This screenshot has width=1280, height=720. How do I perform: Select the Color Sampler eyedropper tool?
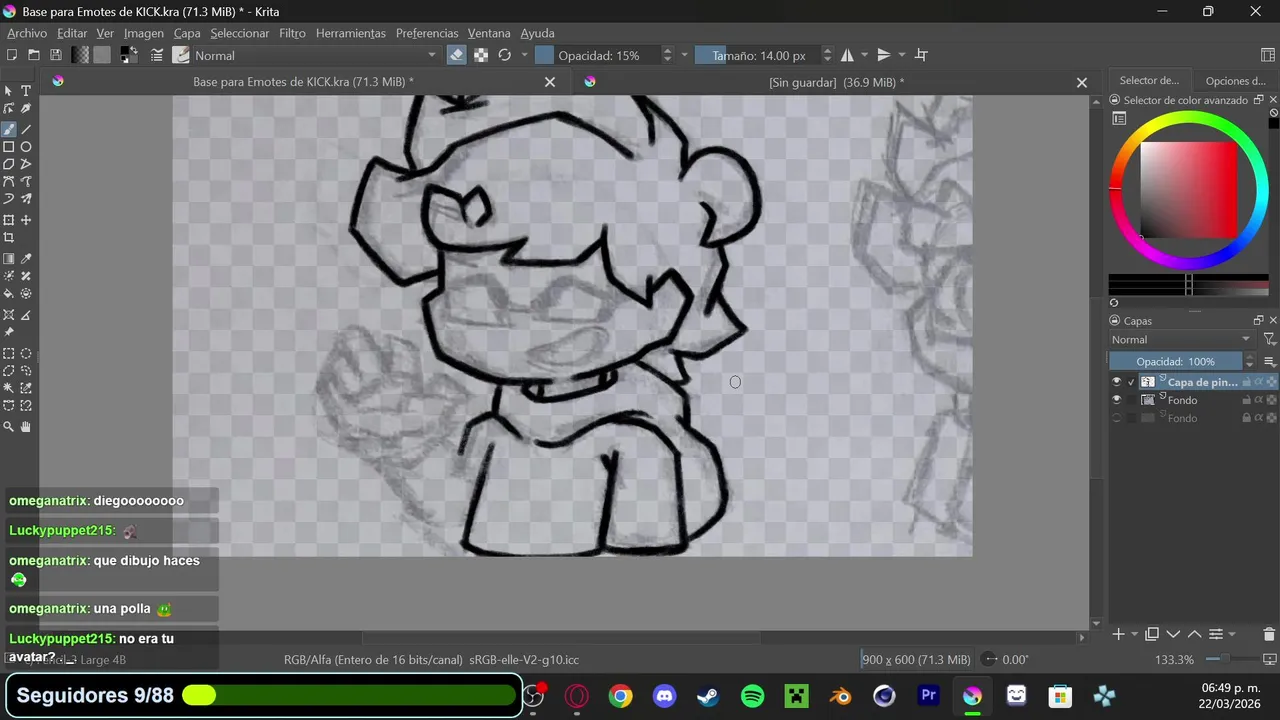pos(26,259)
